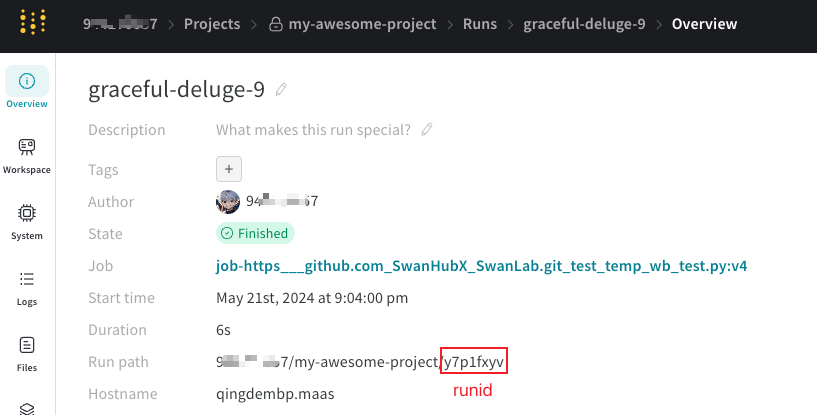The height and width of the screenshot is (415, 817).
Task: Open the System metrics panel
Action: [x=27, y=221]
